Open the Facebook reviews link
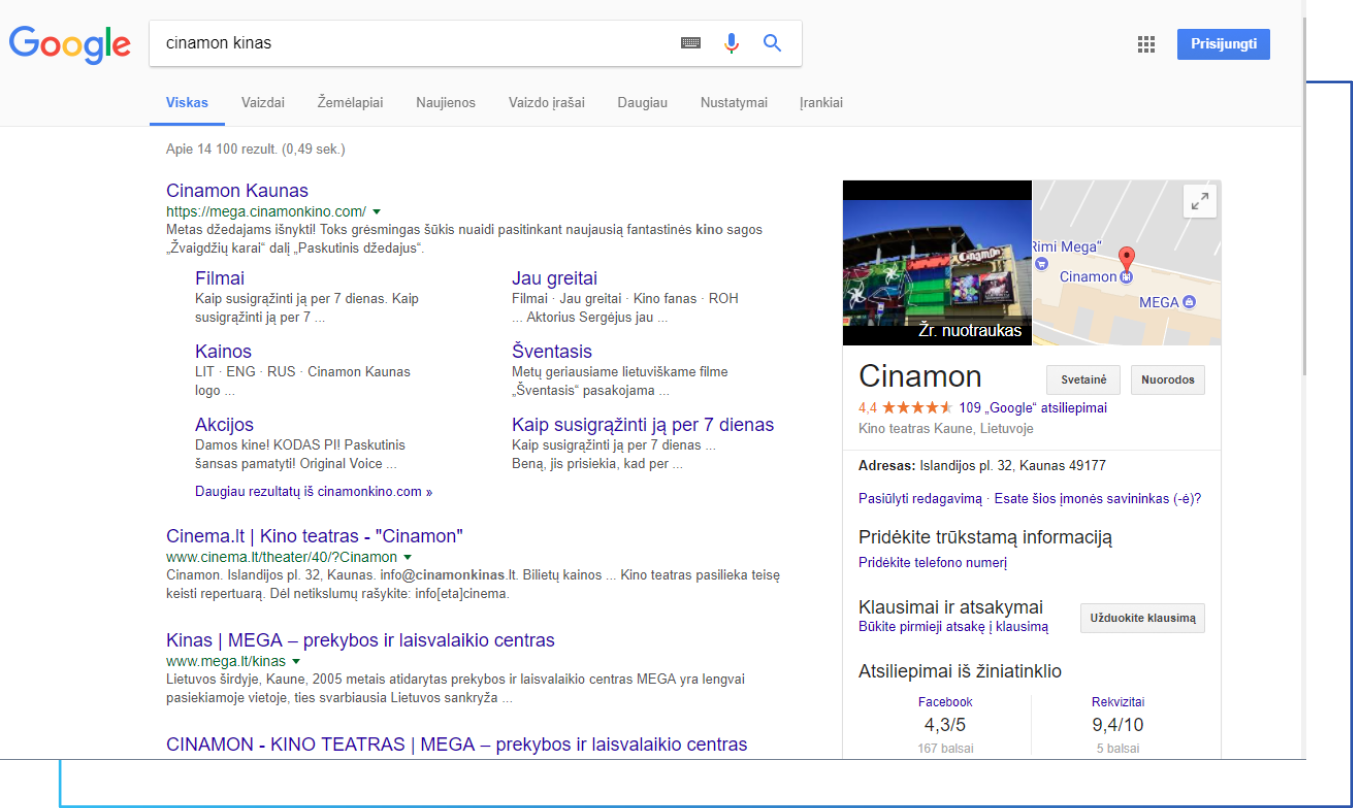Image resolution: width=1353 pixels, height=808 pixels. (945, 702)
